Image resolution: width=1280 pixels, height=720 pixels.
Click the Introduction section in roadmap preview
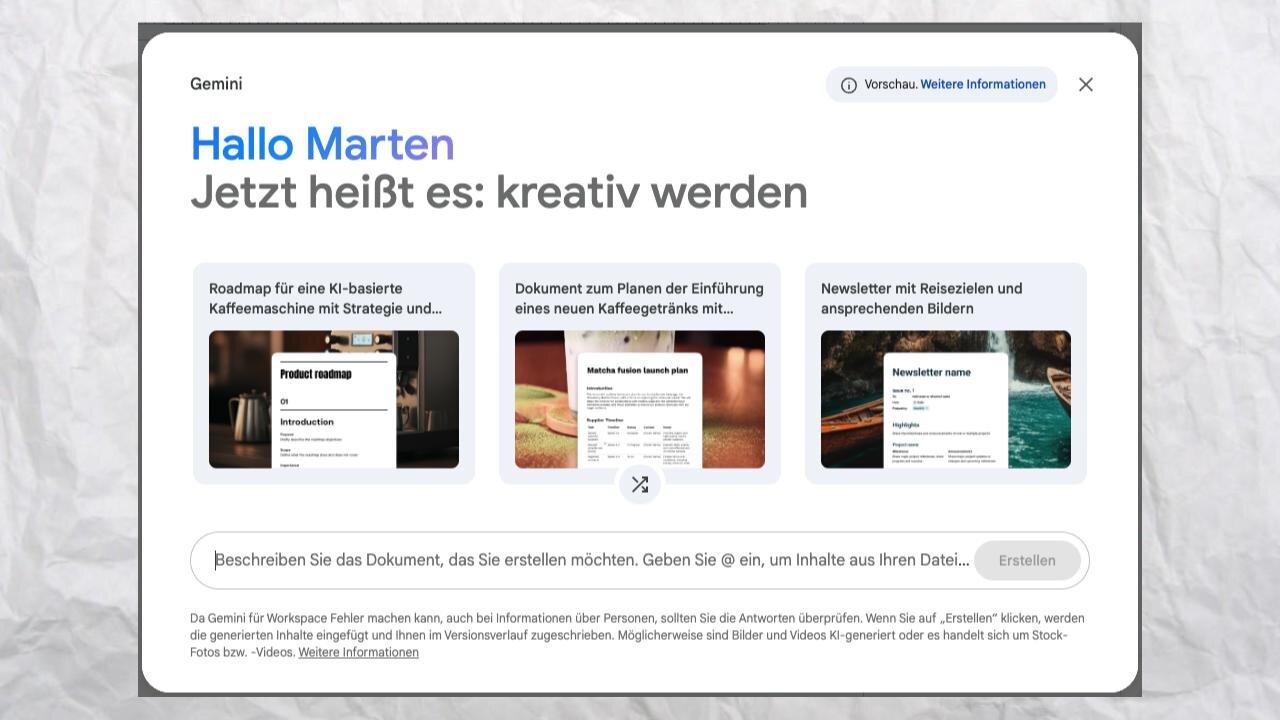coord(307,422)
